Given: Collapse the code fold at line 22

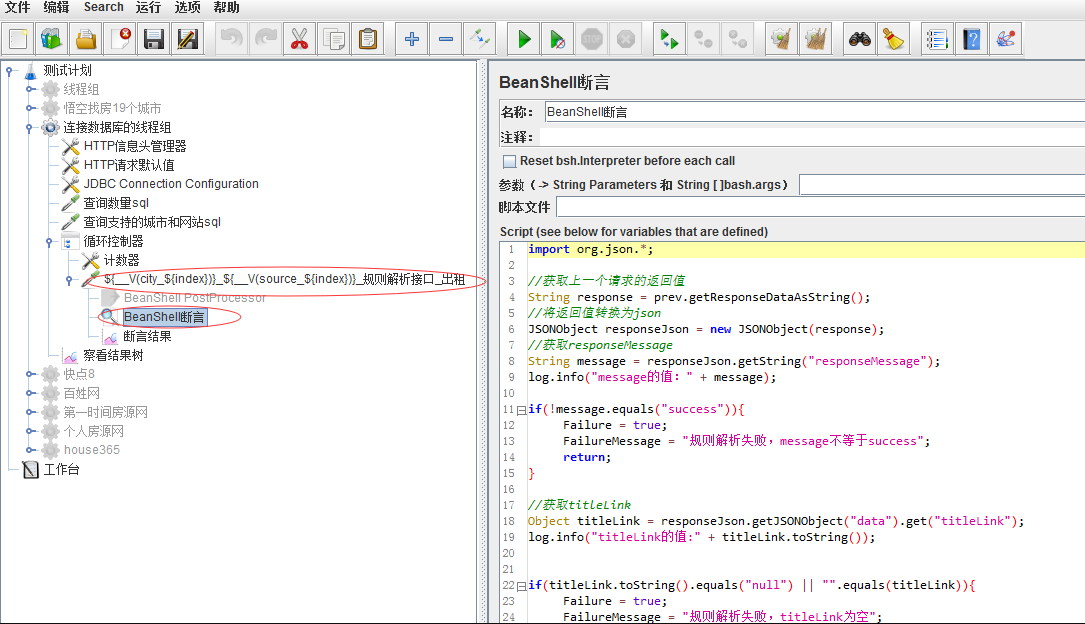Looking at the screenshot, I should 521,585.
